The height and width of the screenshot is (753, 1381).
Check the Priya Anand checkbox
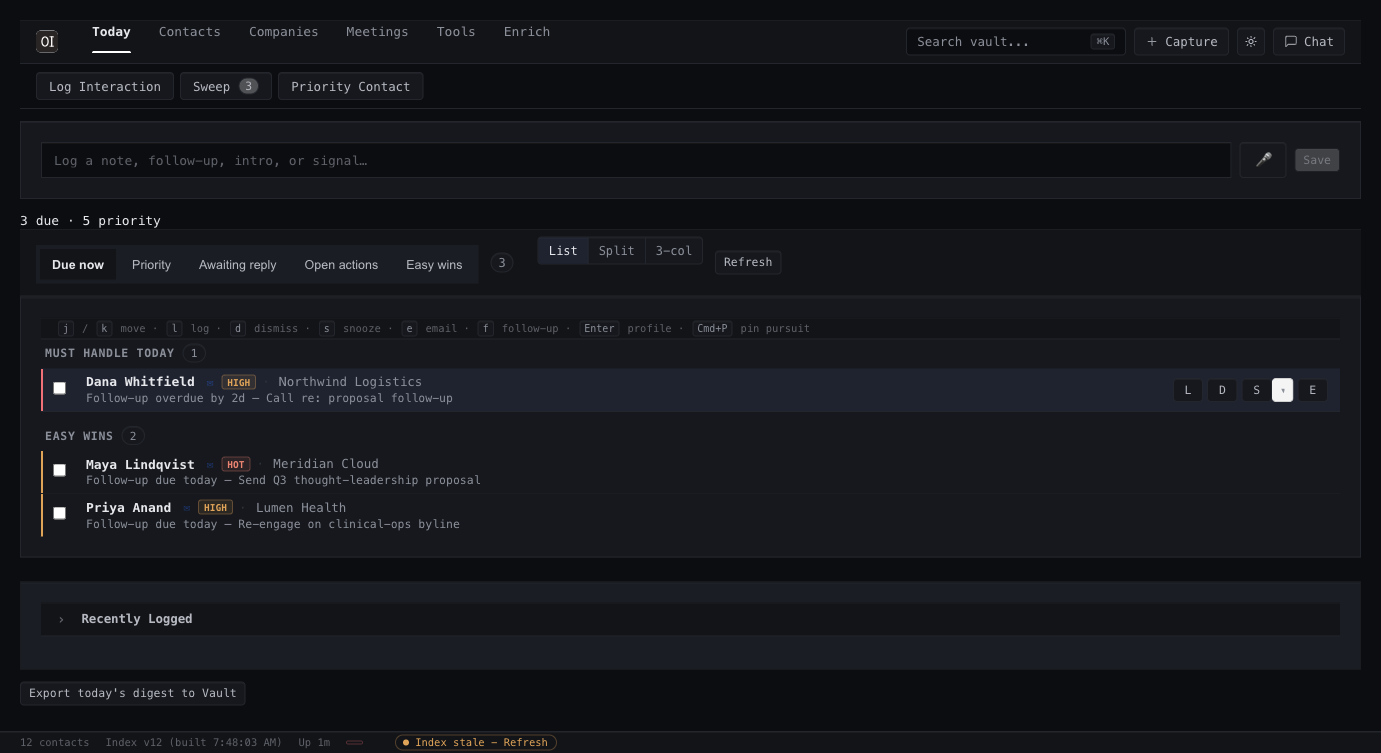click(x=60, y=513)
